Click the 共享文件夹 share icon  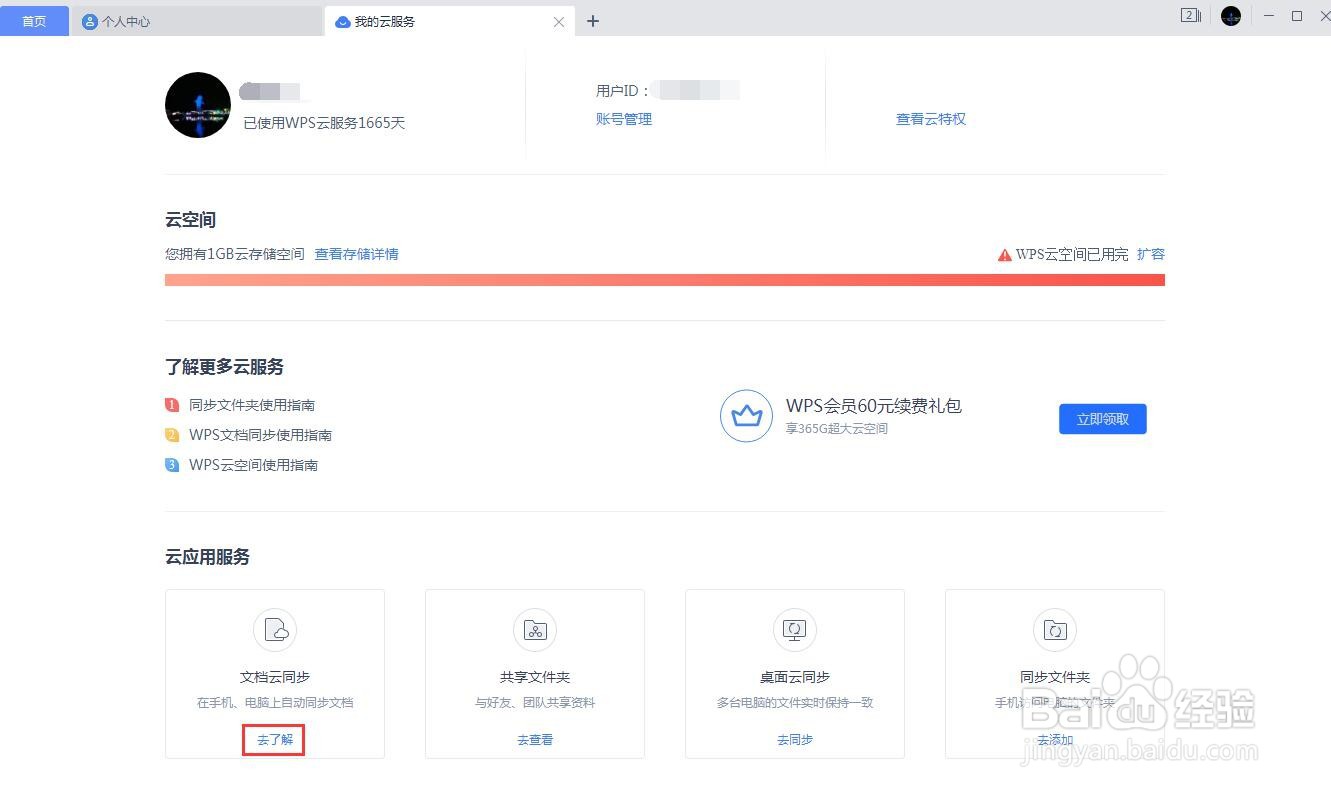tap(535, 630)
